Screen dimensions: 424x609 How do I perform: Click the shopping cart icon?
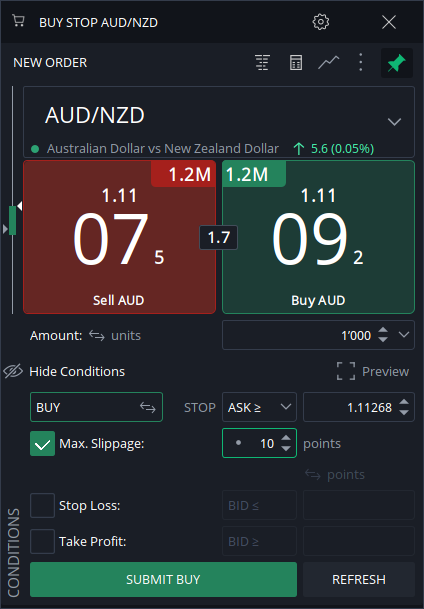[18, 21]
